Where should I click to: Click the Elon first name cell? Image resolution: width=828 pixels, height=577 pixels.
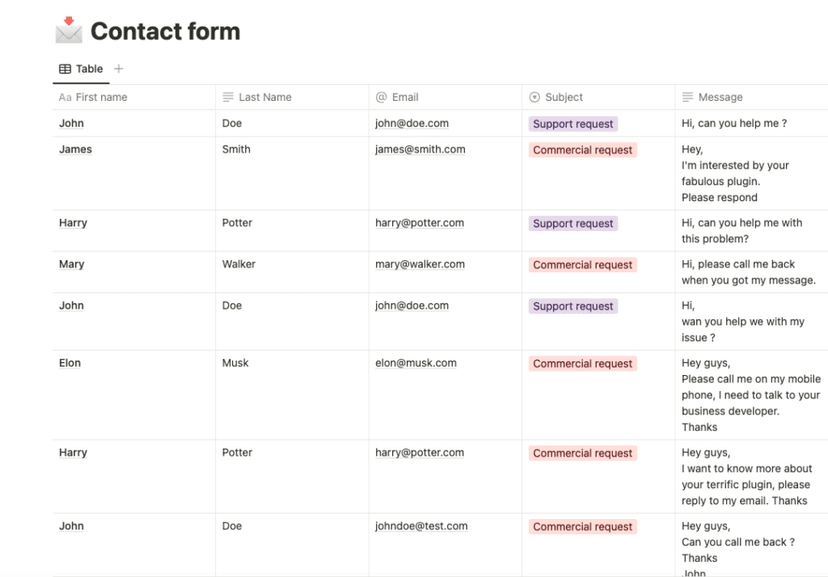(x=70, y=363)
